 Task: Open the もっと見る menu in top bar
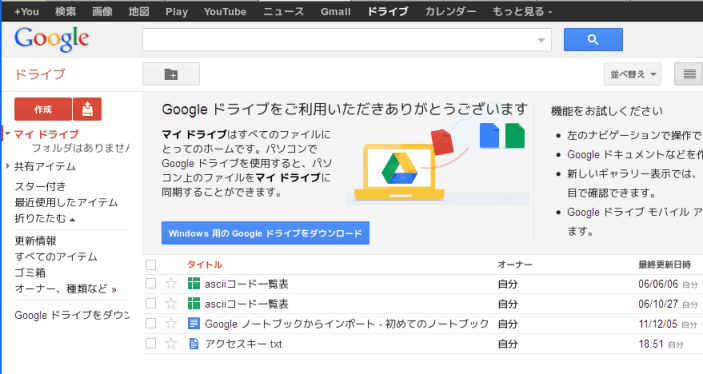tap(522, 12)
